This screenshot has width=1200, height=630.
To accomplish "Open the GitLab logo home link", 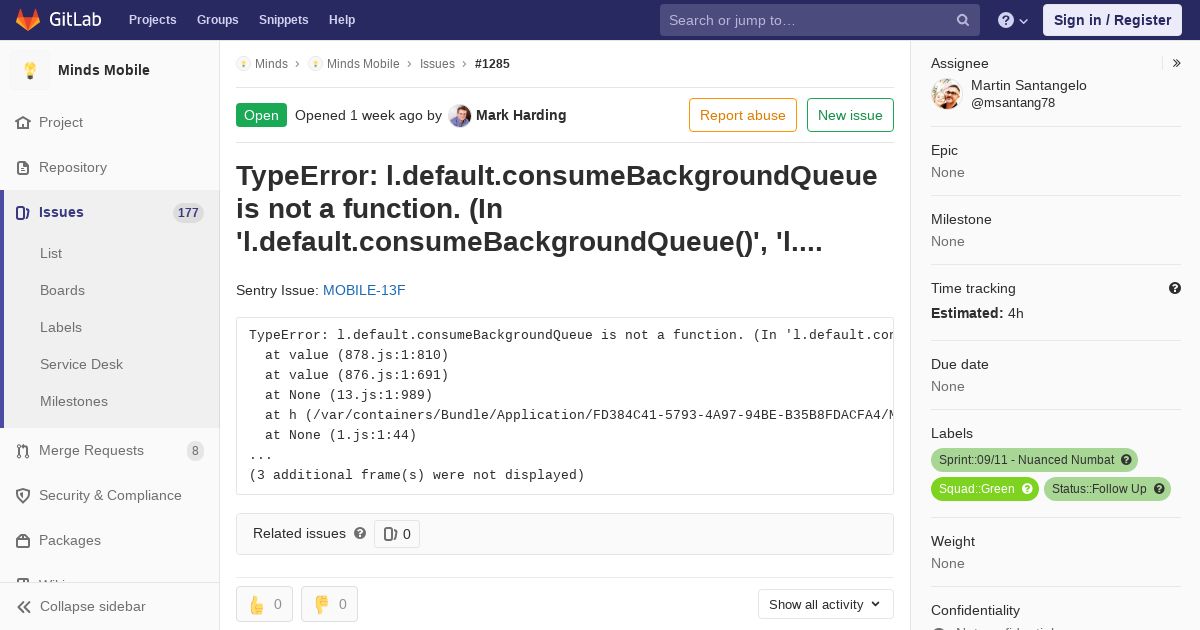I will pos(58,20).
